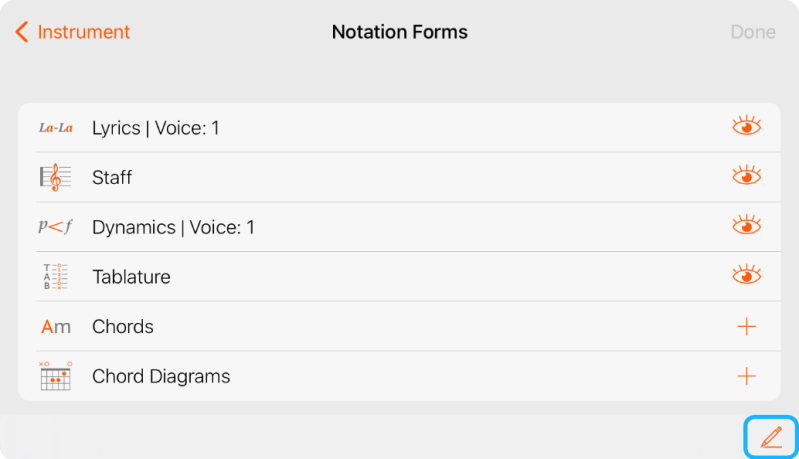Viewport: 799px width, 459px height.
Task: Toggle the Tablature eye icon
Action: click(x=746, y=276)
